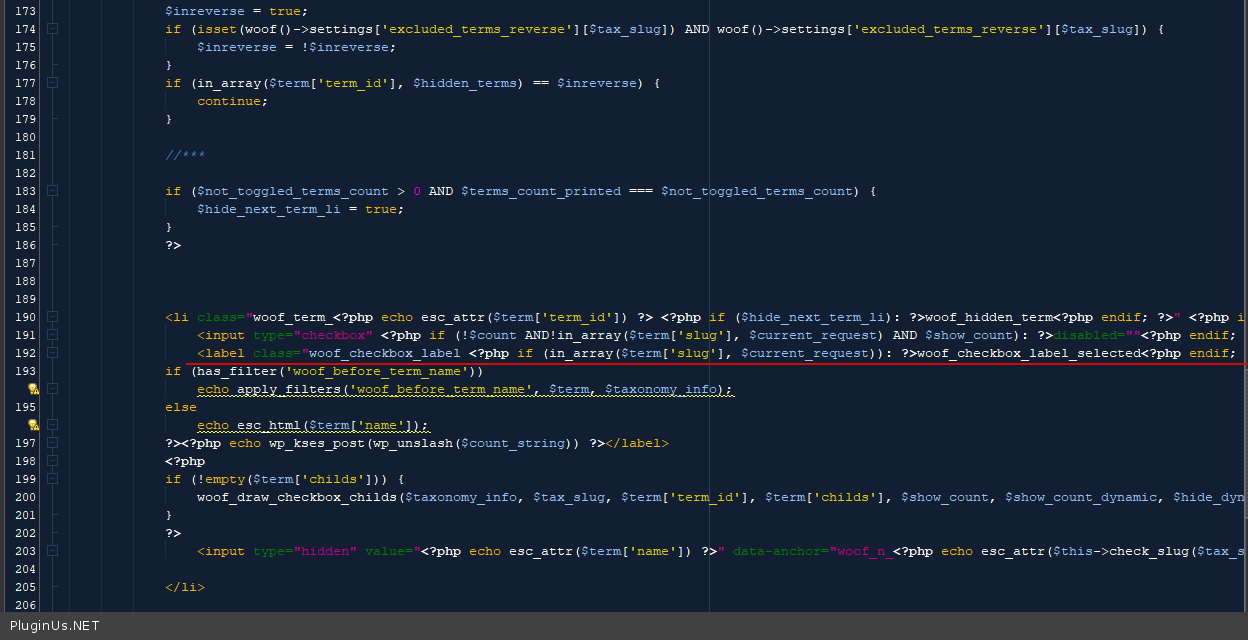
Task: Collapse the code block at line 183
Action: 52,191
